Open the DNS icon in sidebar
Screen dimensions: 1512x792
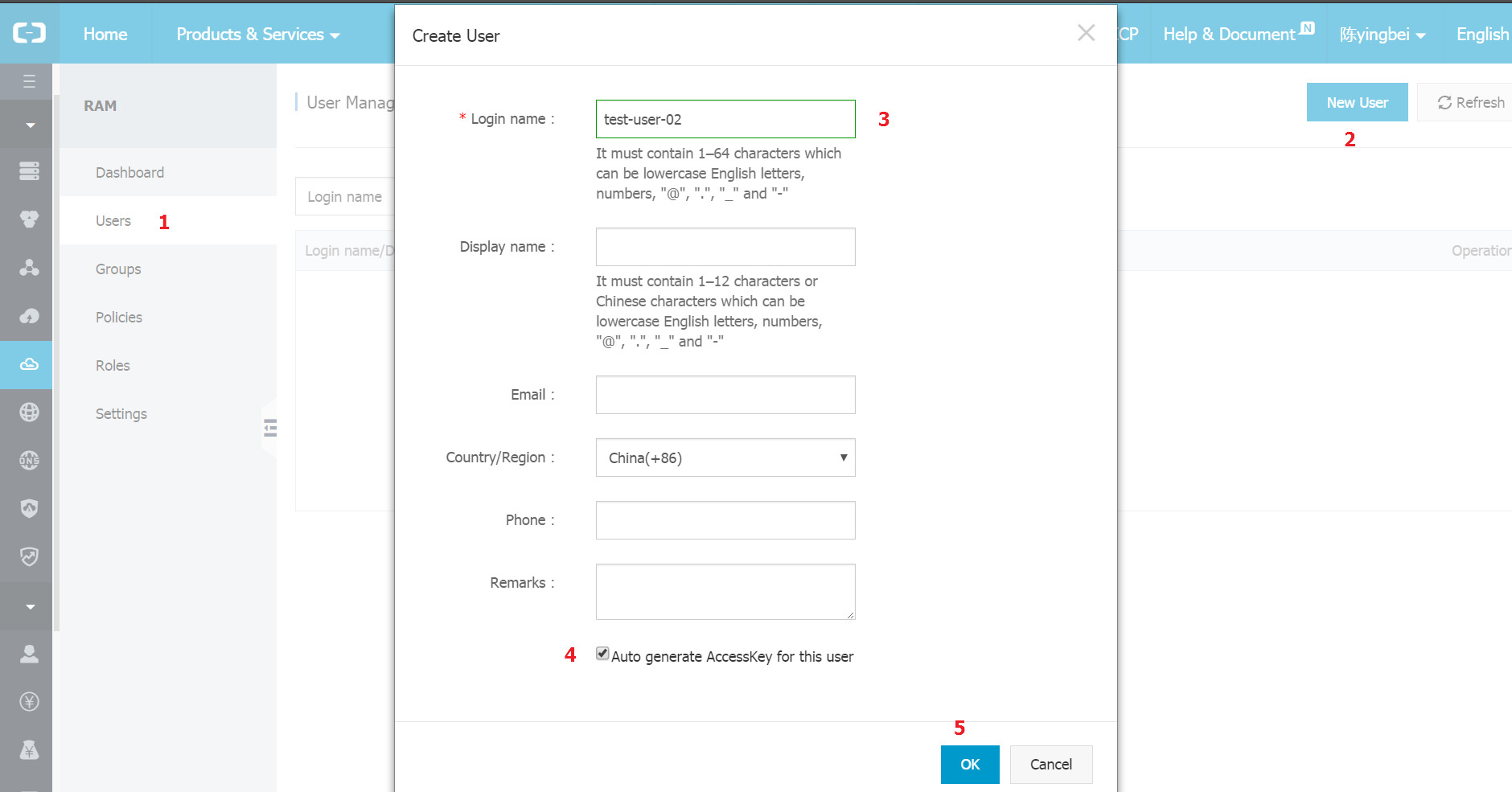pos(29,461)
